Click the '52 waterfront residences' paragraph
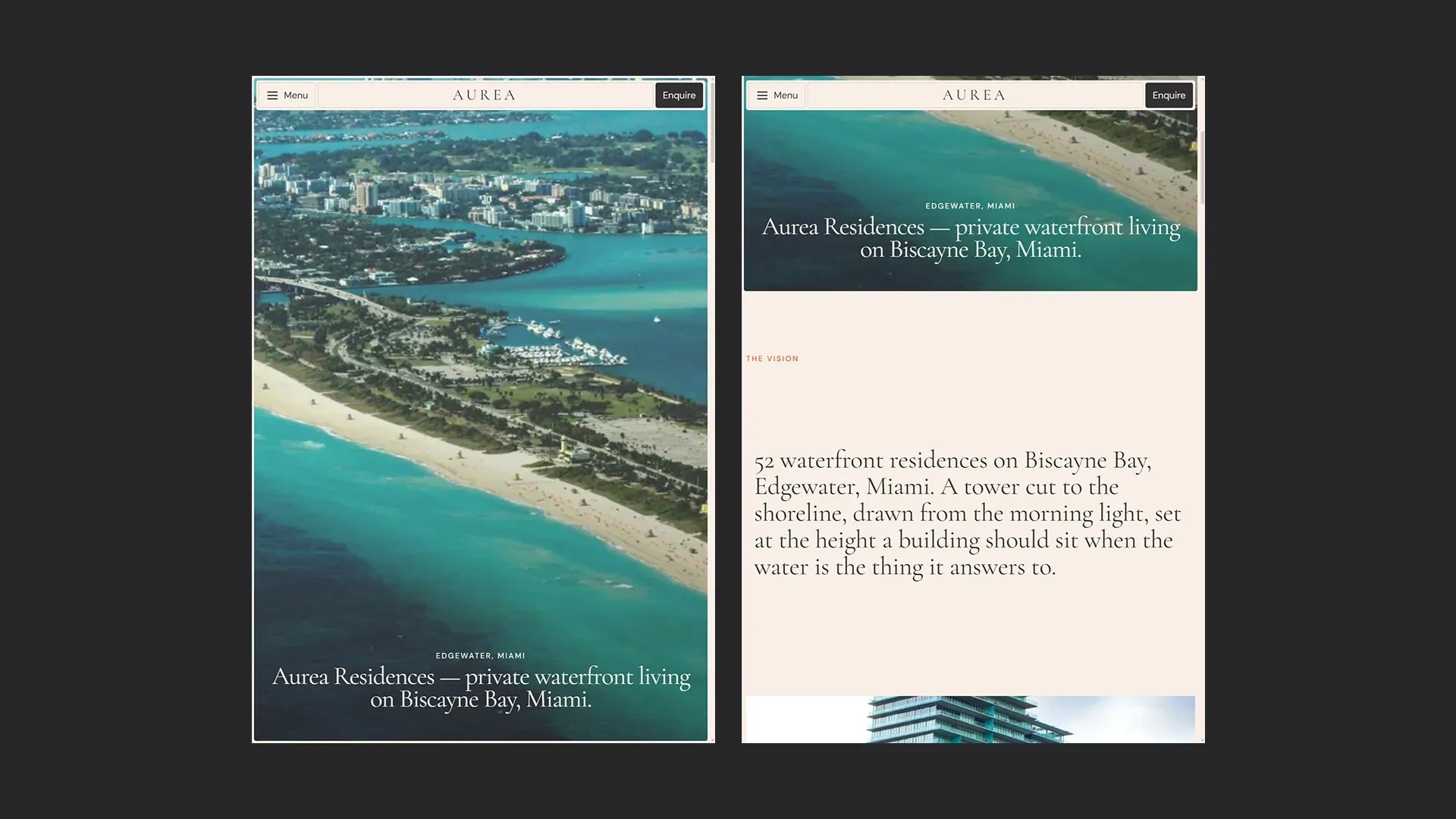Image resolution: width=1456 pixels, height=819 pixels. click(x=967, y=513)
